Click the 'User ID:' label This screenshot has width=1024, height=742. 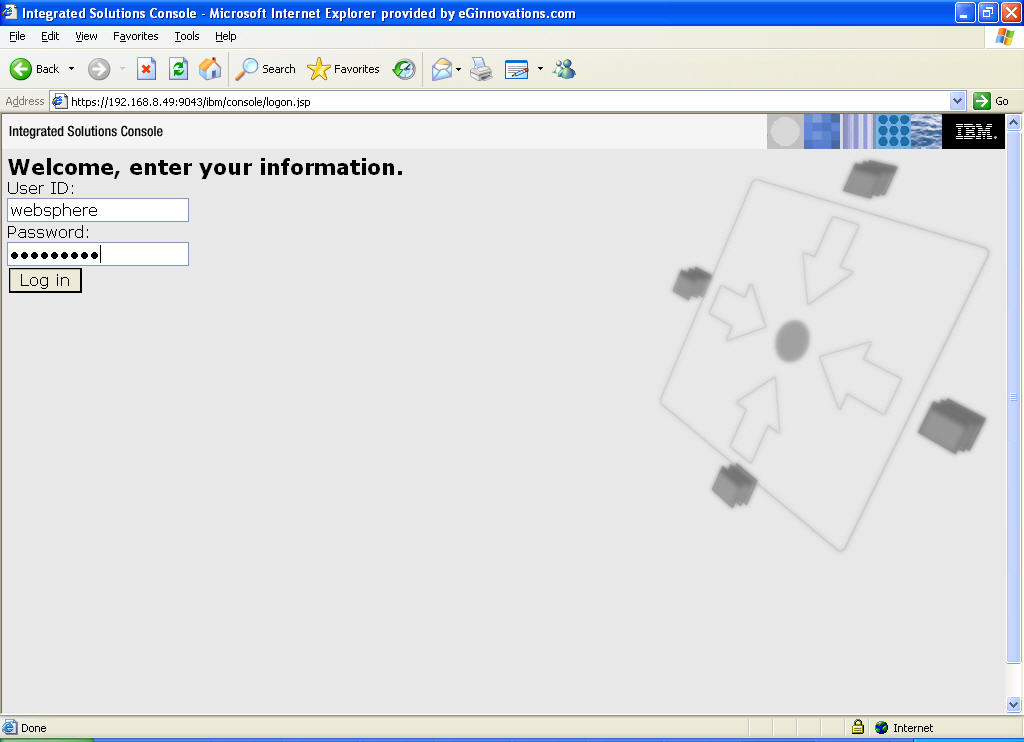point(40,188)
